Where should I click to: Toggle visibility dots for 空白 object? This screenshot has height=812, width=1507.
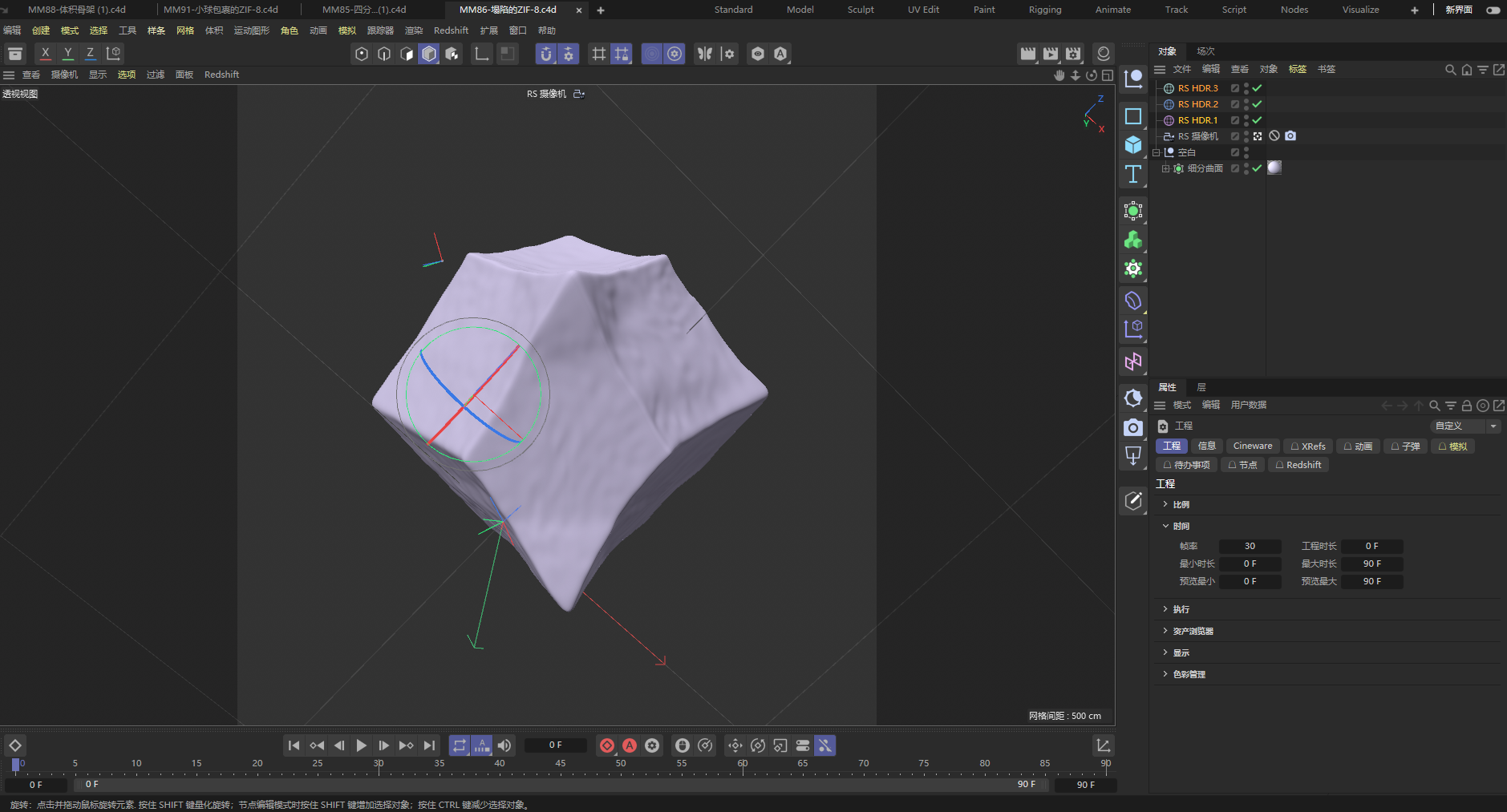pos(1246,152)
